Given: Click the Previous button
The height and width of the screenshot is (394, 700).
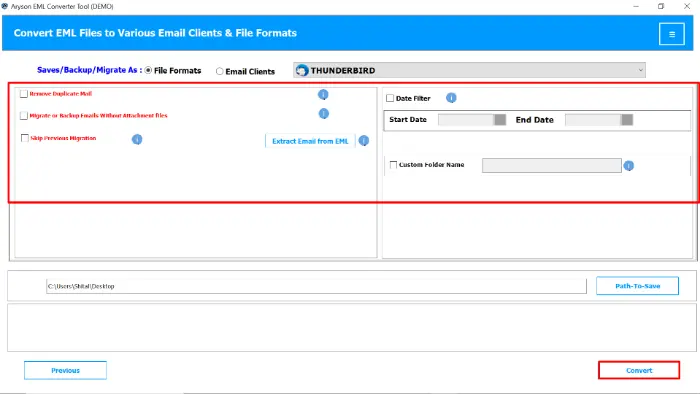Looking at the screenshot, I should [x=65, y=370].
